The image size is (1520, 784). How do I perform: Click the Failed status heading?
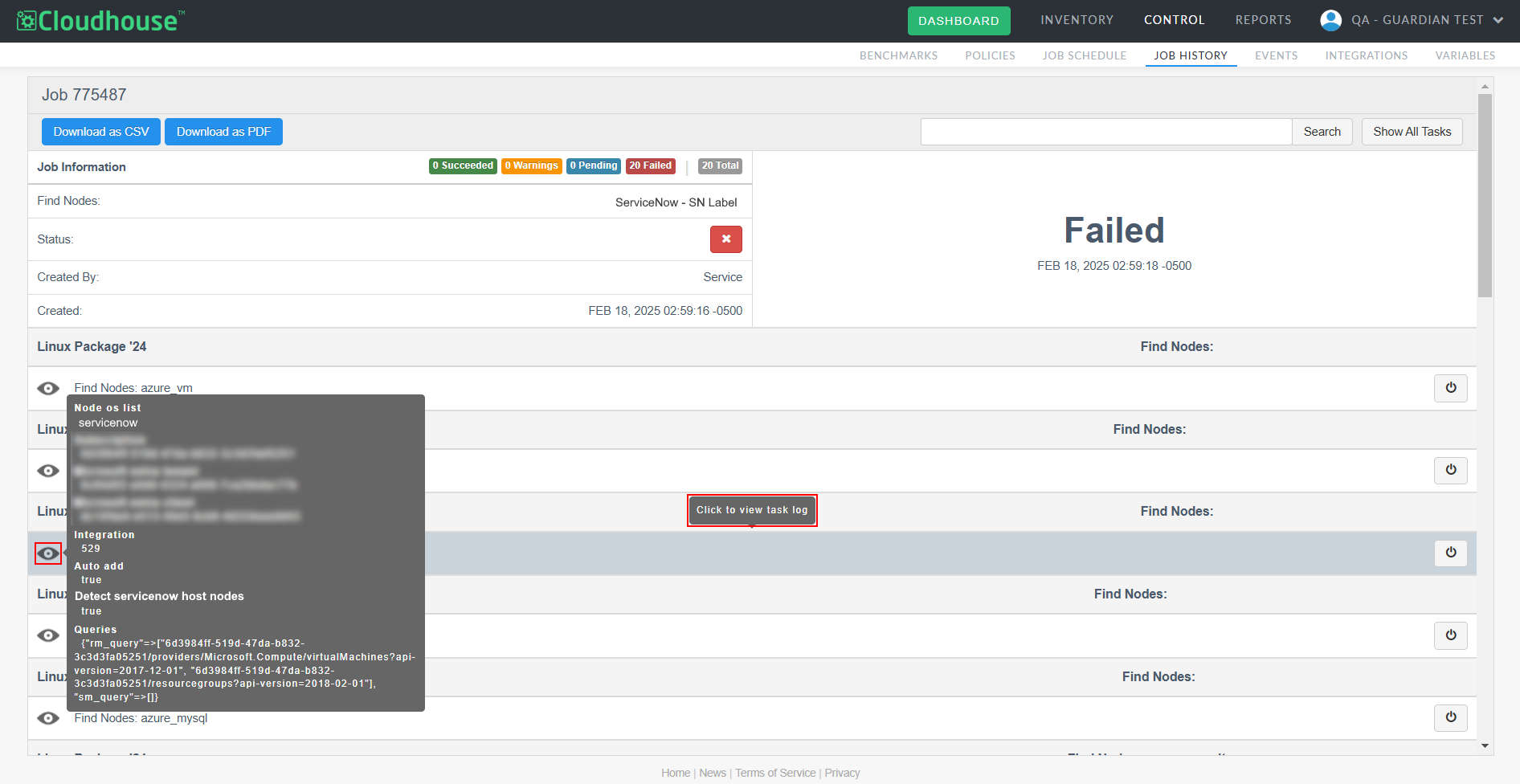1113,231
